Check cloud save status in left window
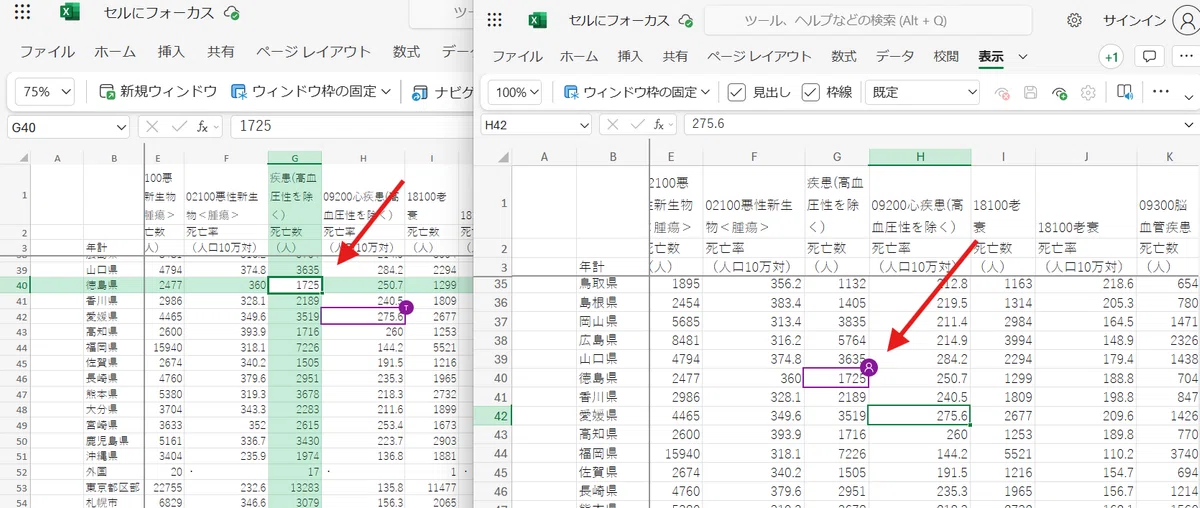Screen dimensions: 1200x508 tap(232, 13)
